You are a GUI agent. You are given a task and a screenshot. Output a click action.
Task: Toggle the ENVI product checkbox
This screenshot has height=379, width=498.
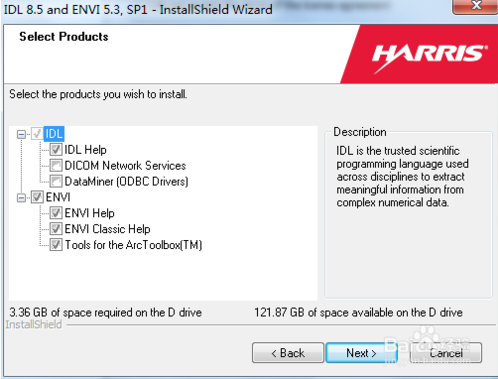coord(37,197)
